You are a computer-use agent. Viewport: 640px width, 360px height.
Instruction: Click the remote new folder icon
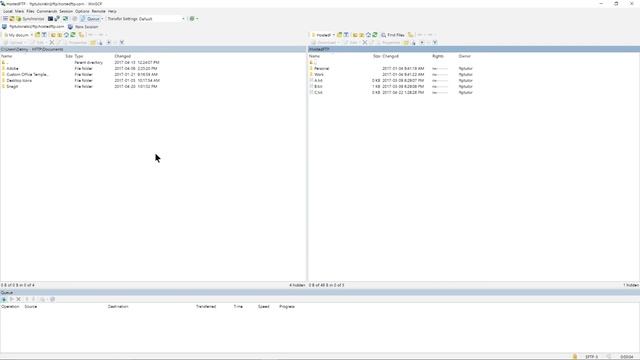tap(406, 42)
